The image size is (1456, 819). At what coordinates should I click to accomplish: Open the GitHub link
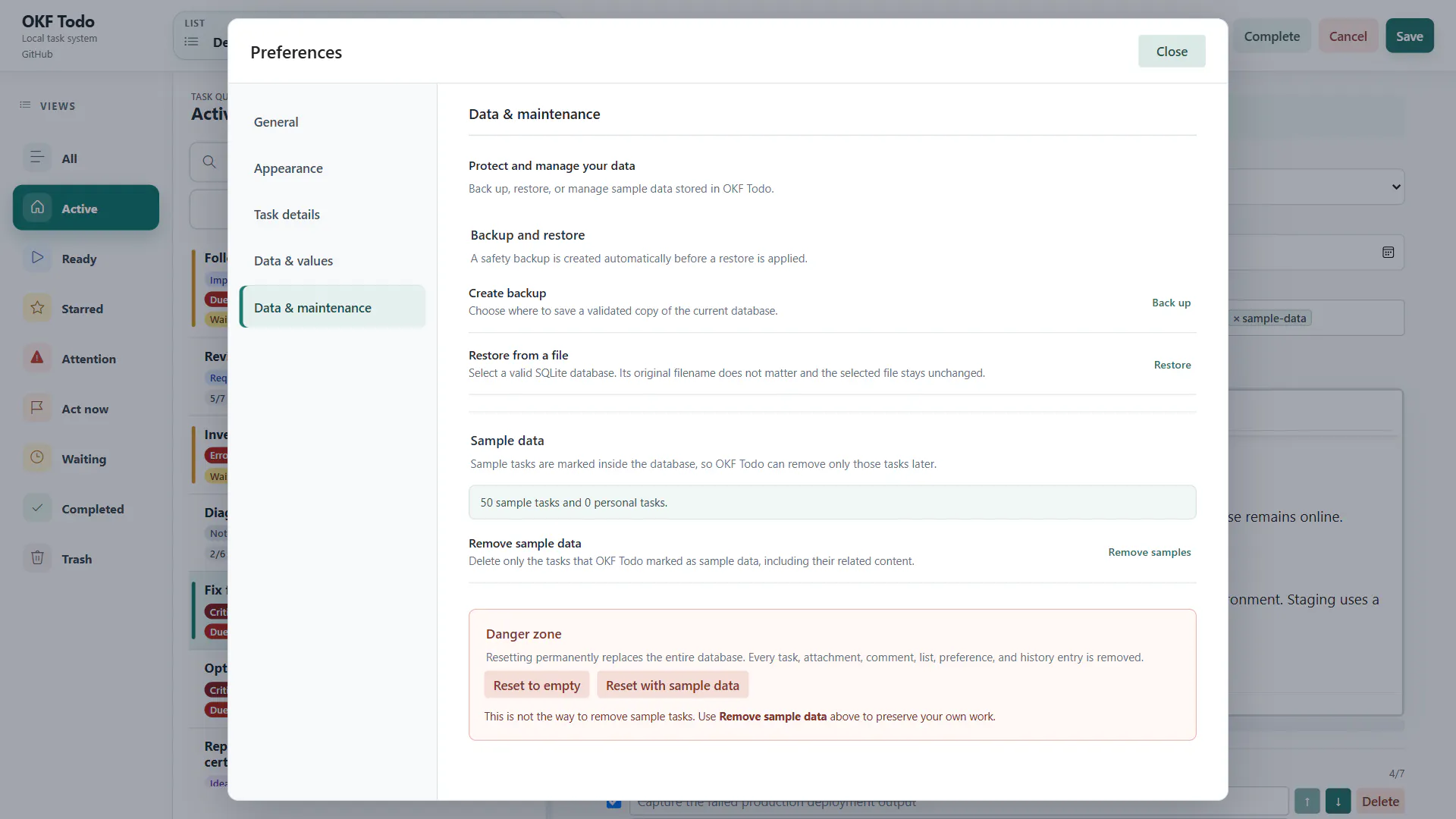(37, 55)
